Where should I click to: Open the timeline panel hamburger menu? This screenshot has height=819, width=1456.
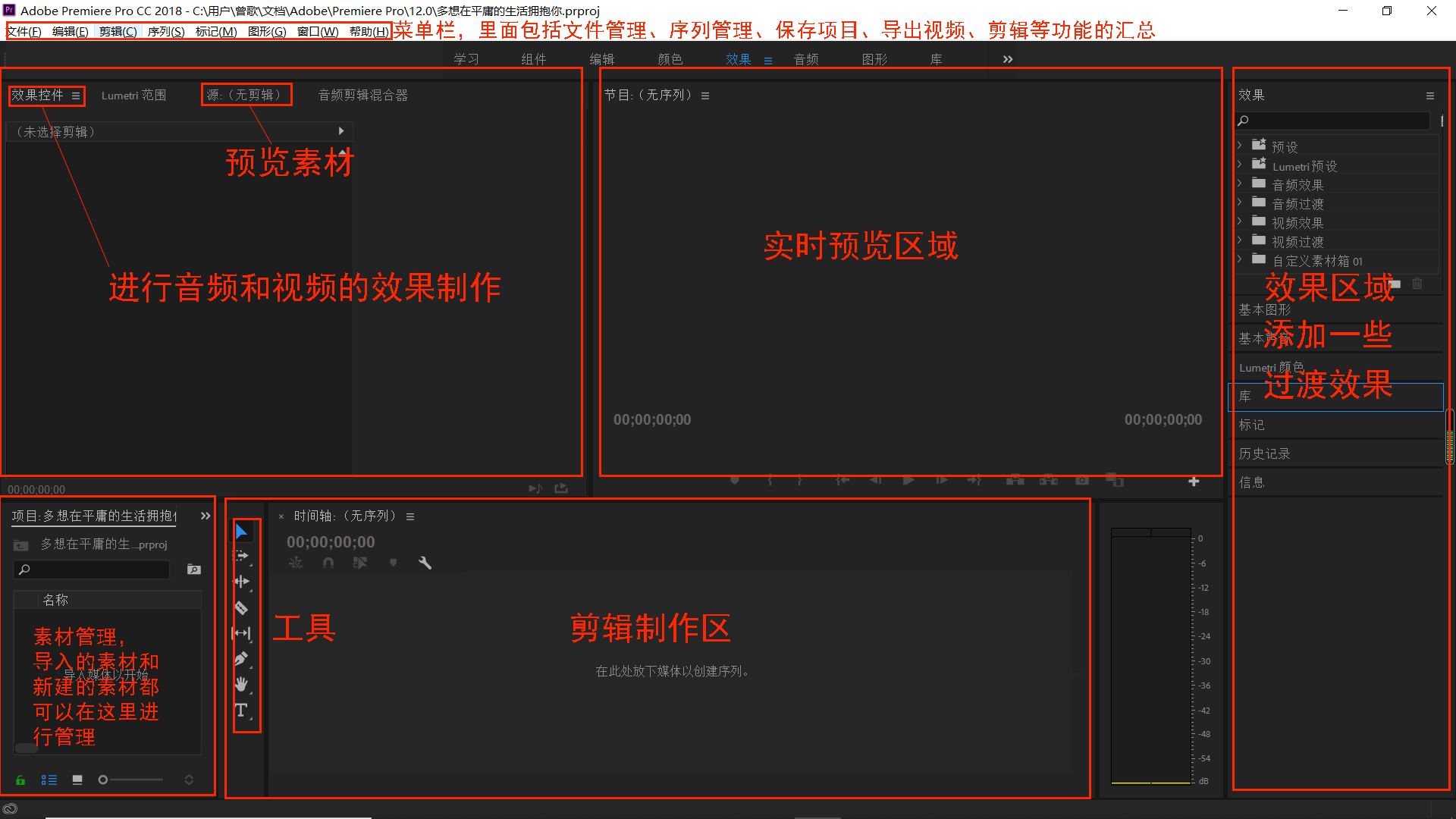(409, 516)
